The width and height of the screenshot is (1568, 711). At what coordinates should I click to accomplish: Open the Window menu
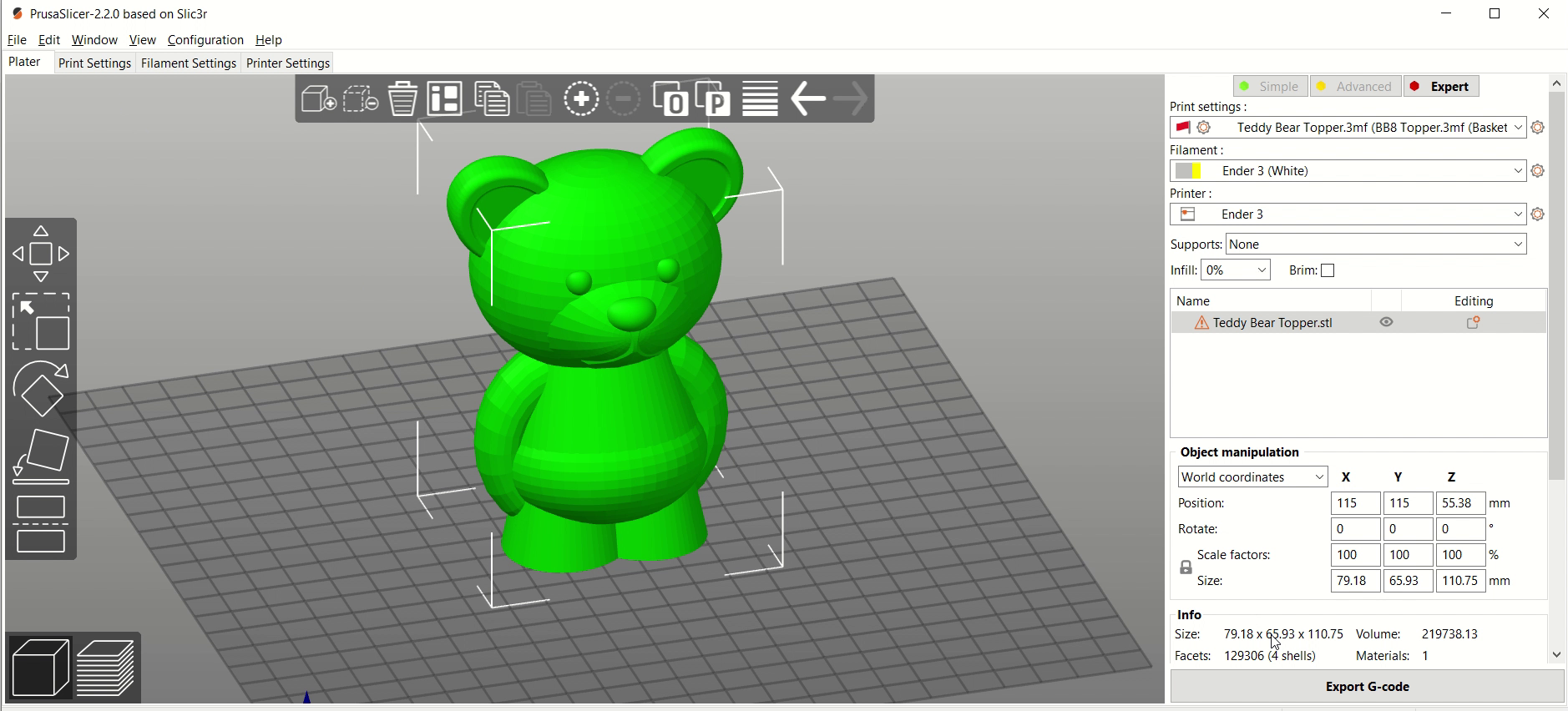click(x=94, y=39)
